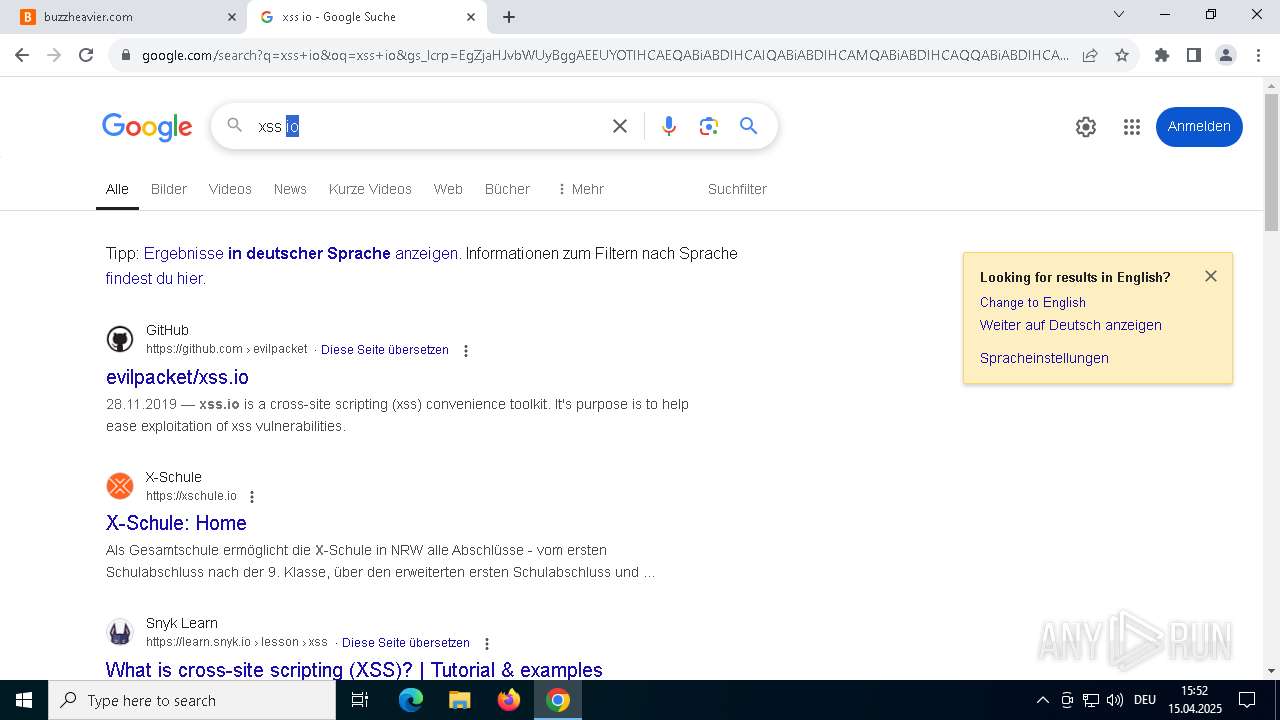Open options menu for X-Schule result
Screen dimensions: 1280x720
tap(252, 497)
